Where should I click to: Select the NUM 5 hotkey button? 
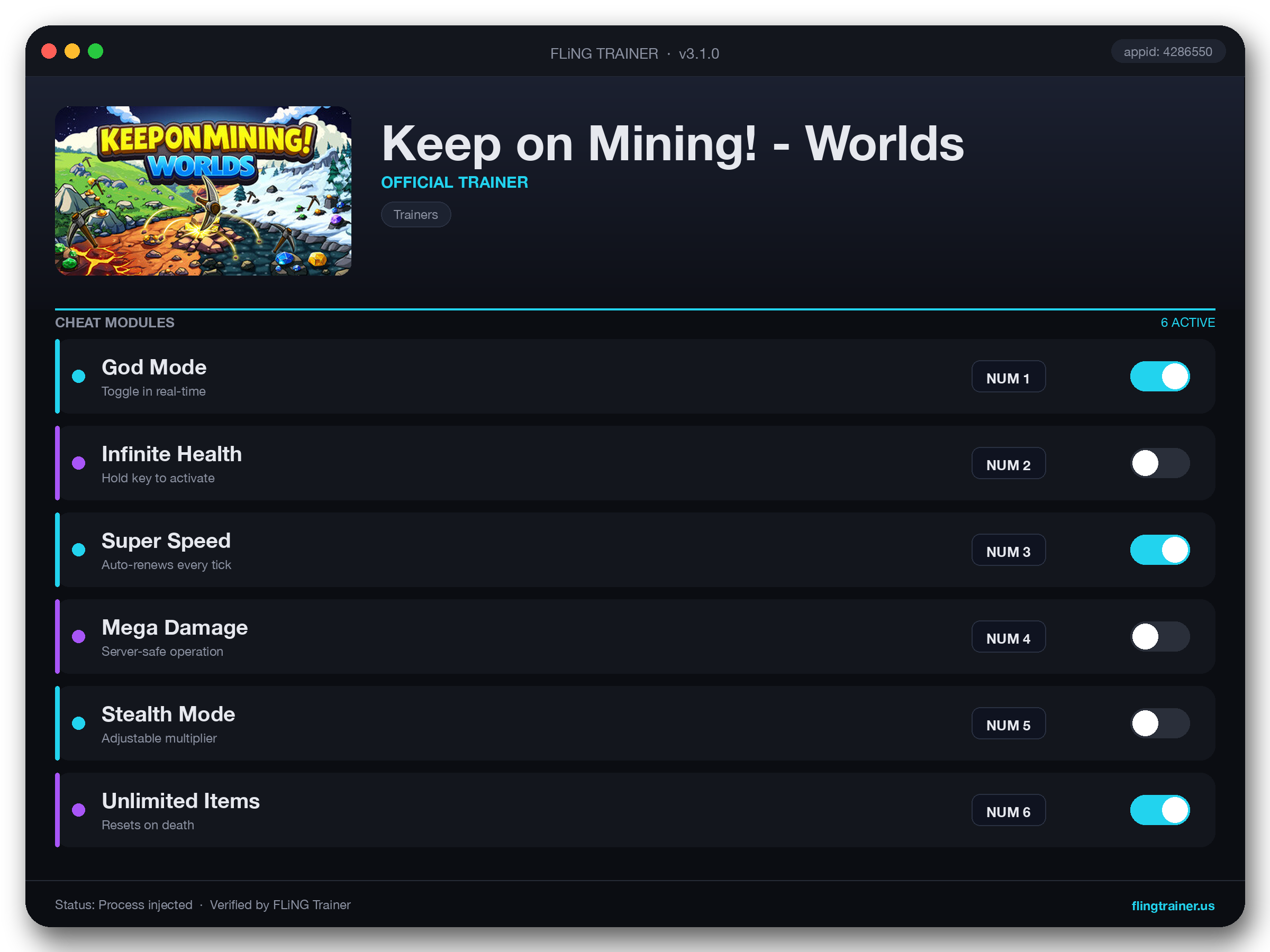coord(1008,723)
